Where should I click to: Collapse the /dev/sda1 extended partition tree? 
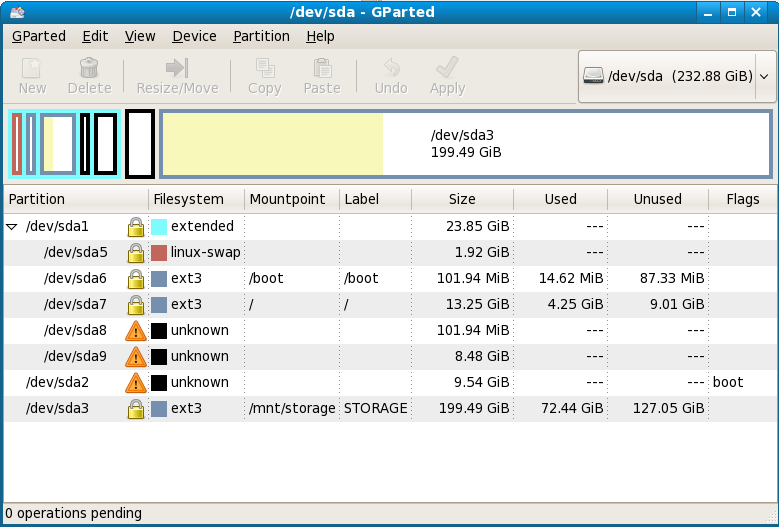pos(11,227)
